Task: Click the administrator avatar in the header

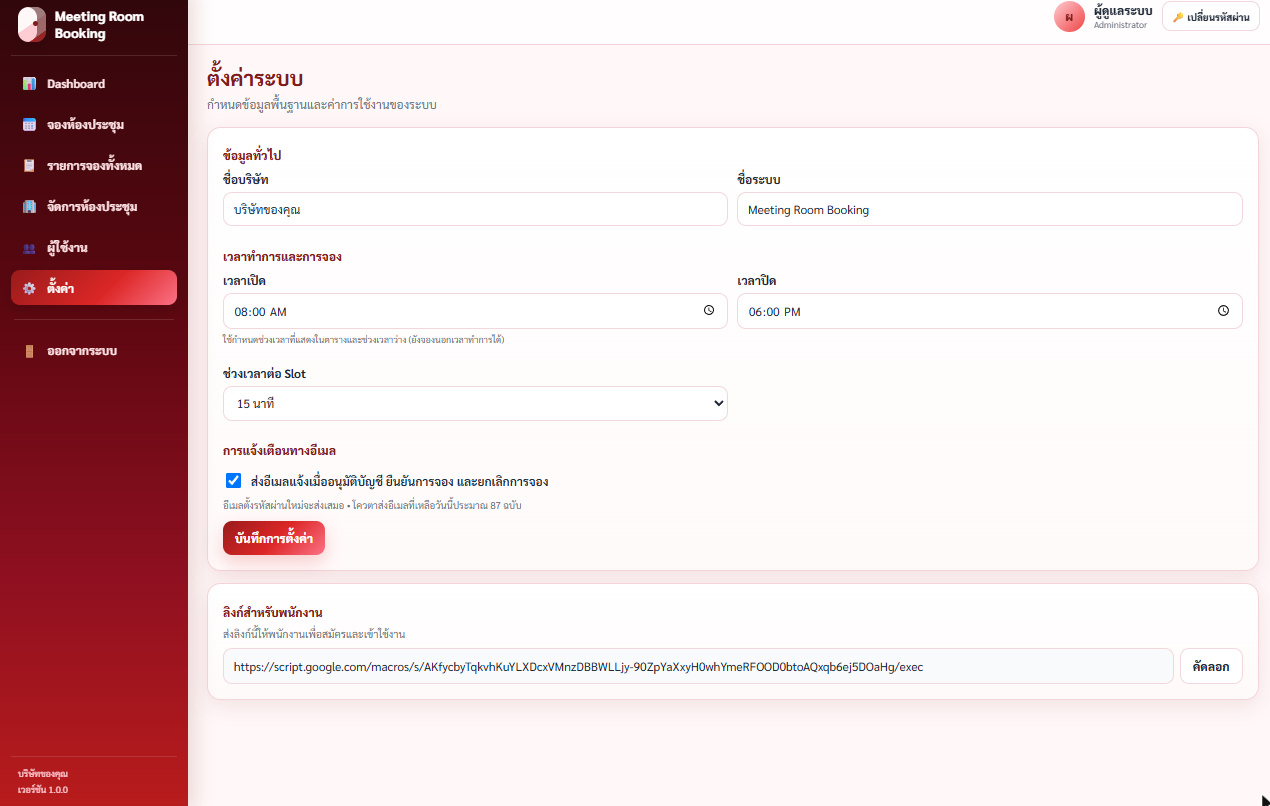Action: pos(1069,17)
